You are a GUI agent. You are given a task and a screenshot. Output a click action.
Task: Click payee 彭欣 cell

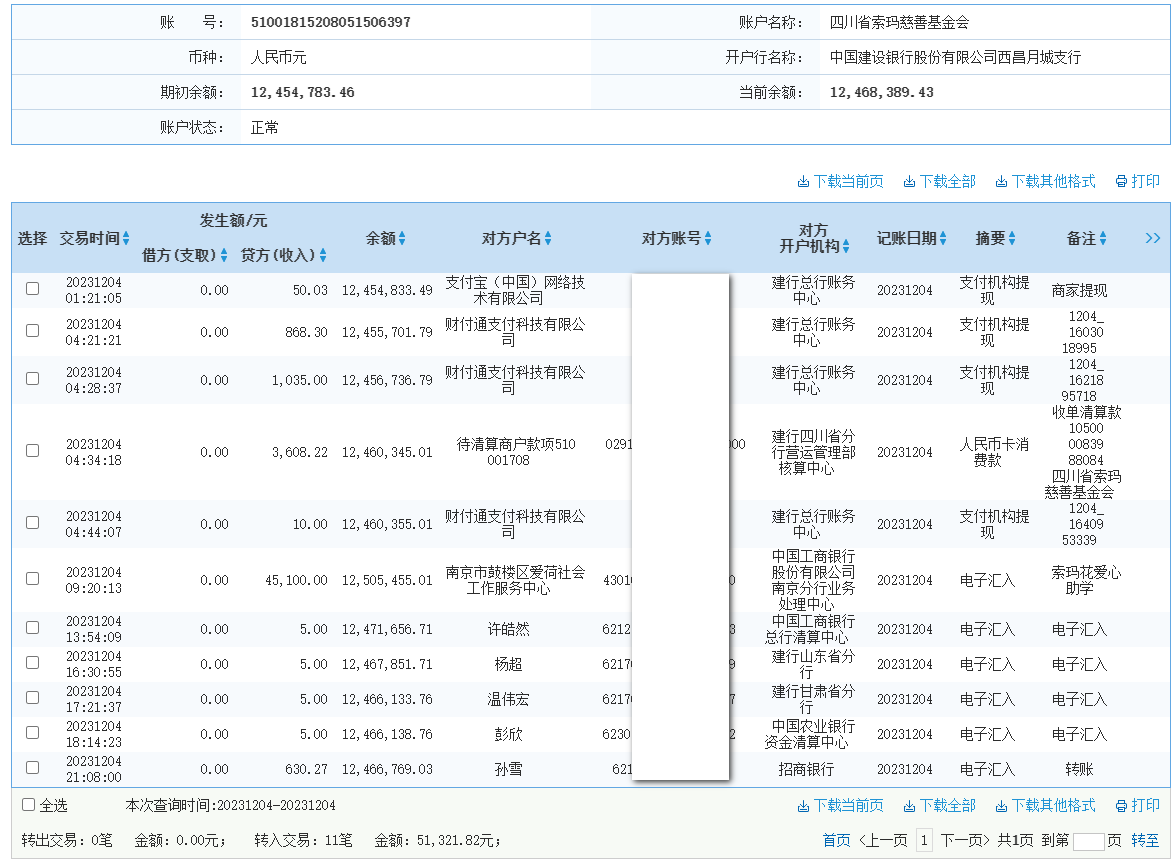click(508, 734)
